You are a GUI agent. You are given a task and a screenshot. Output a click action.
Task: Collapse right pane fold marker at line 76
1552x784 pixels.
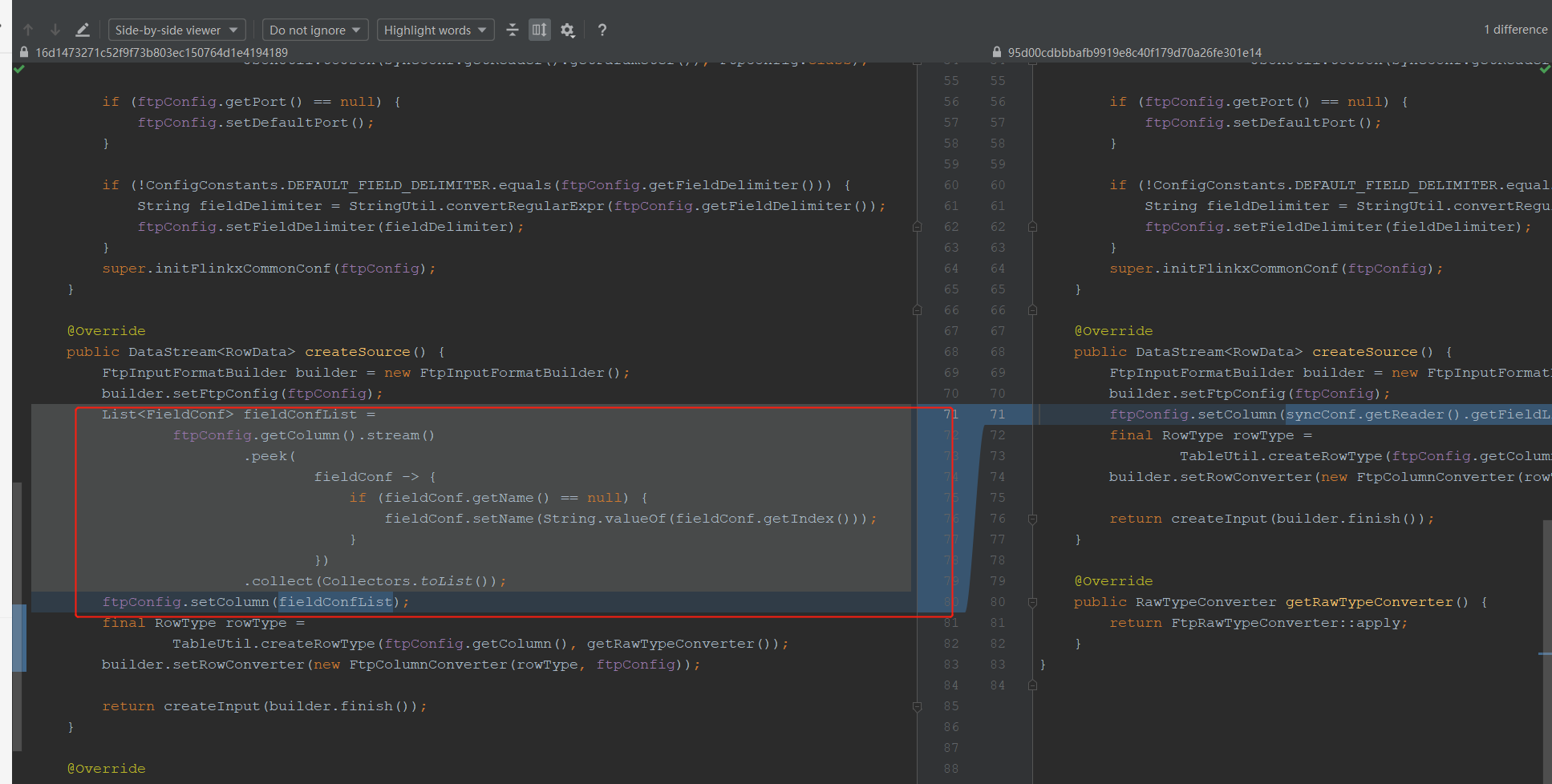1032,519
